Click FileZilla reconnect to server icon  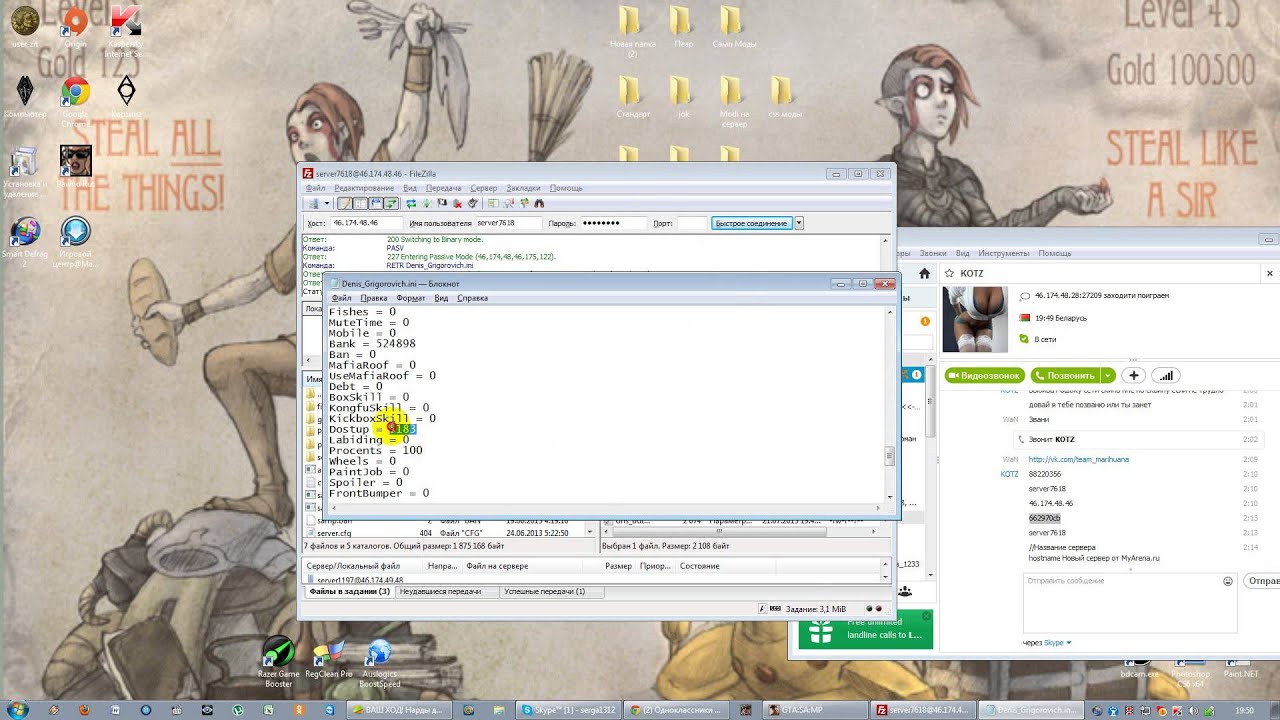pos(473,204)
